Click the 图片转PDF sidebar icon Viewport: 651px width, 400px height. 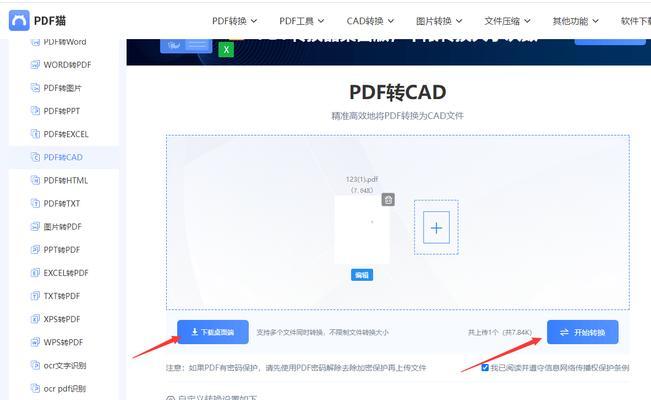tap(35, 226)
